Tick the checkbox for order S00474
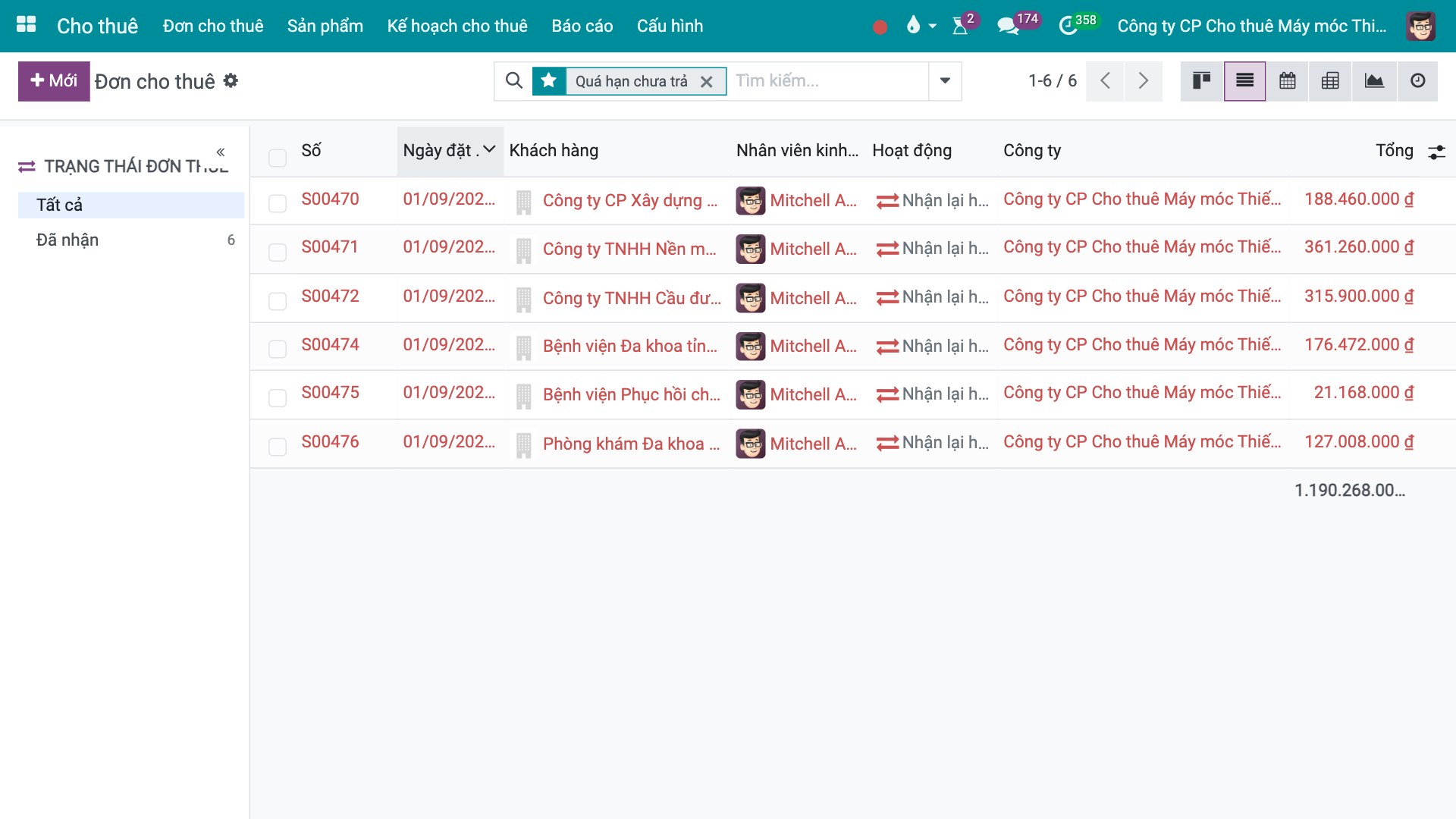1456x819 pixels. click(278, 349)
